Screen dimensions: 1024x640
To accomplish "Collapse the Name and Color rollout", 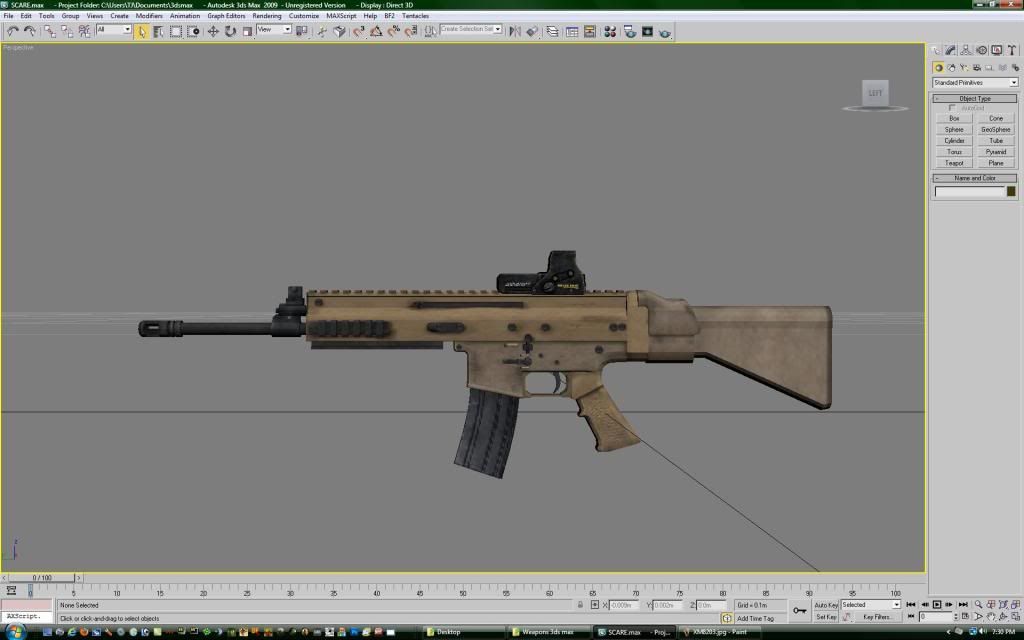I will click(974, 178).
